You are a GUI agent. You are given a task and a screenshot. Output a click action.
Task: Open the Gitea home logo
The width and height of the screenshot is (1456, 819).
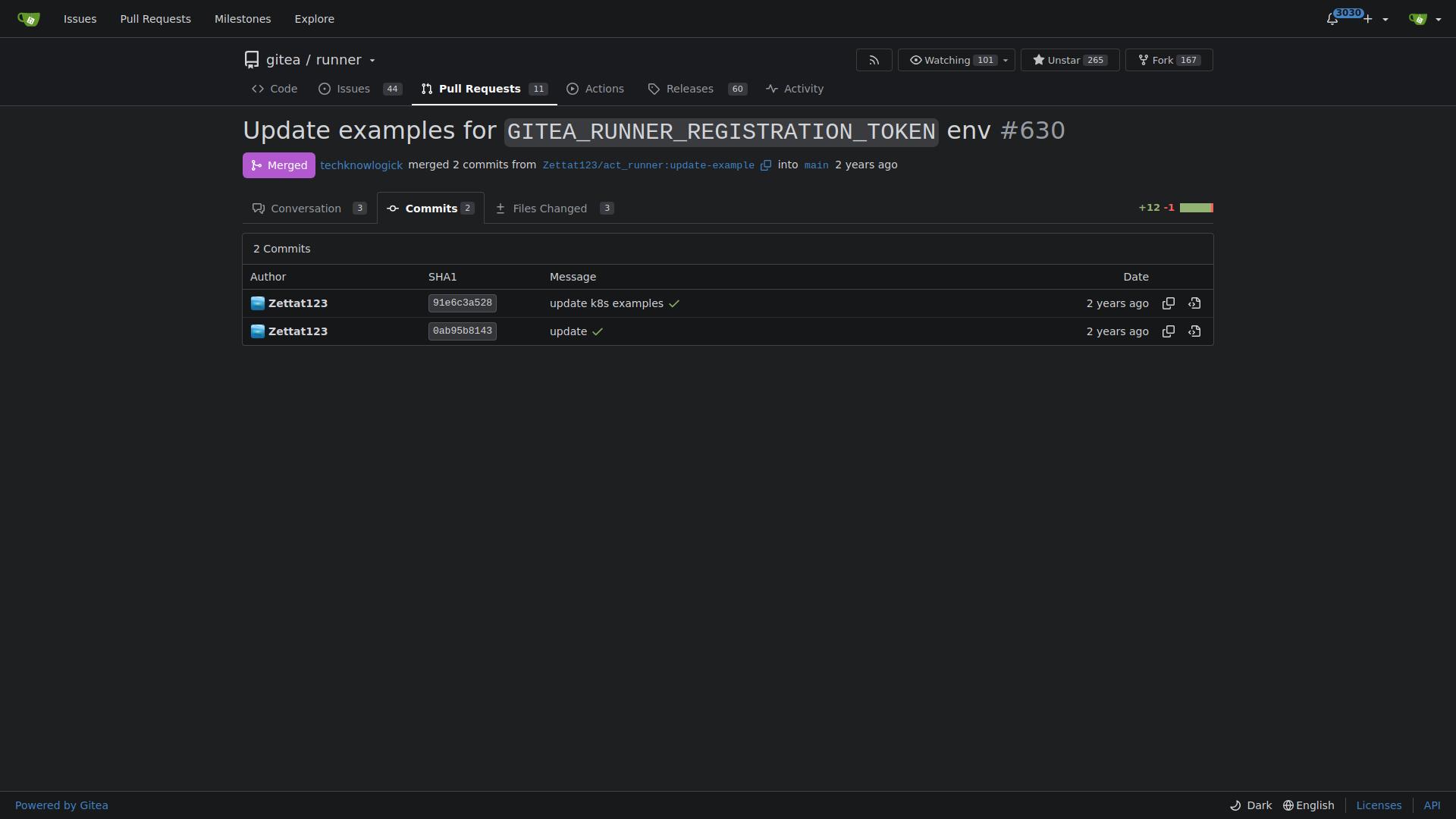(x=28, y=19)
